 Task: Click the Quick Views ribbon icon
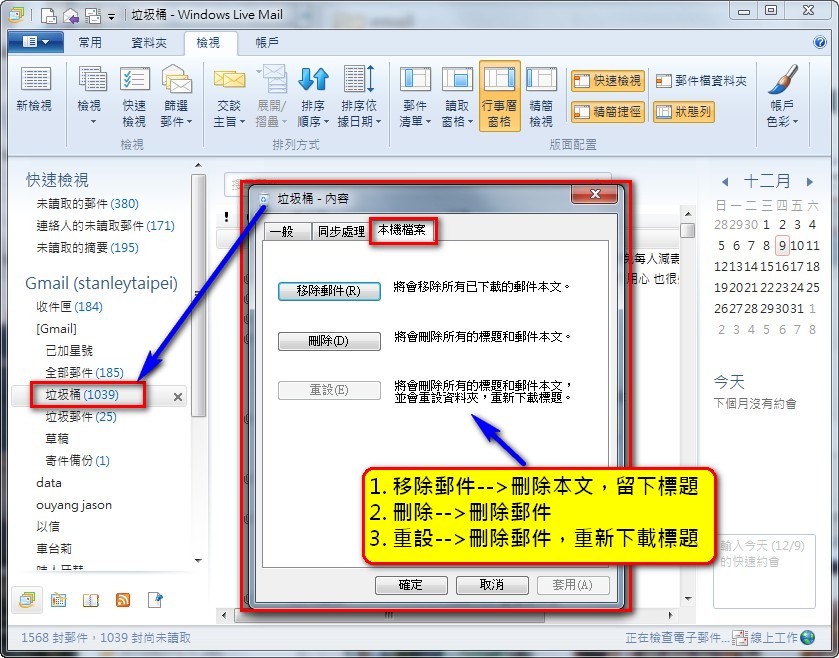(x=134, y=79)
